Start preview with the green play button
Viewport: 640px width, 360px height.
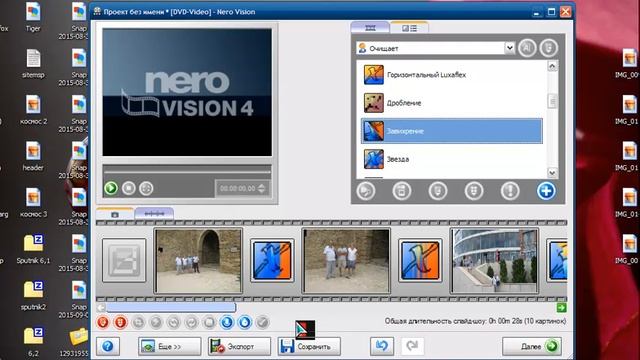(x=111, y=188)
